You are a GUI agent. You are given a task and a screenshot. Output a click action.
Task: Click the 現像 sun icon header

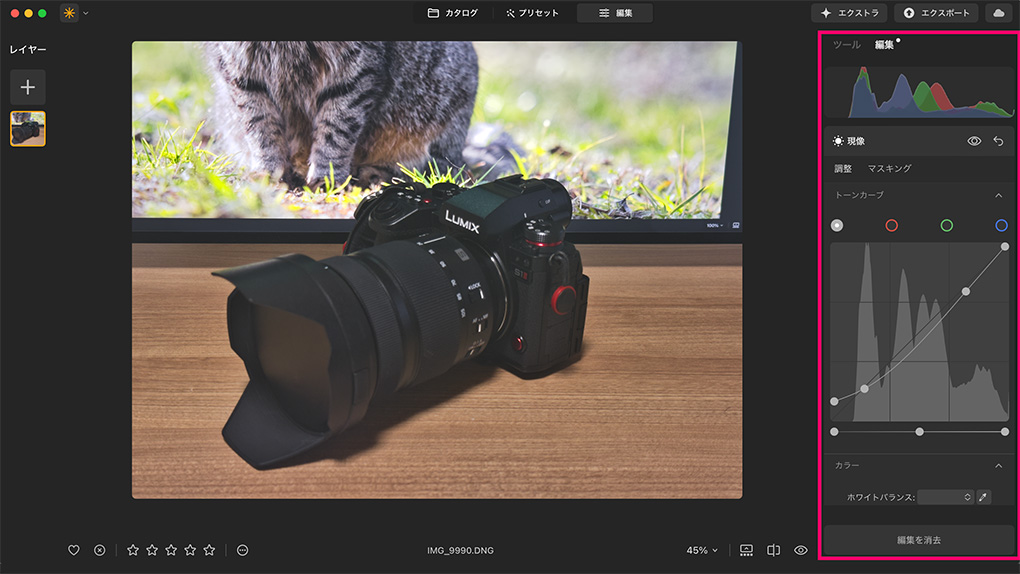[838, 141]
